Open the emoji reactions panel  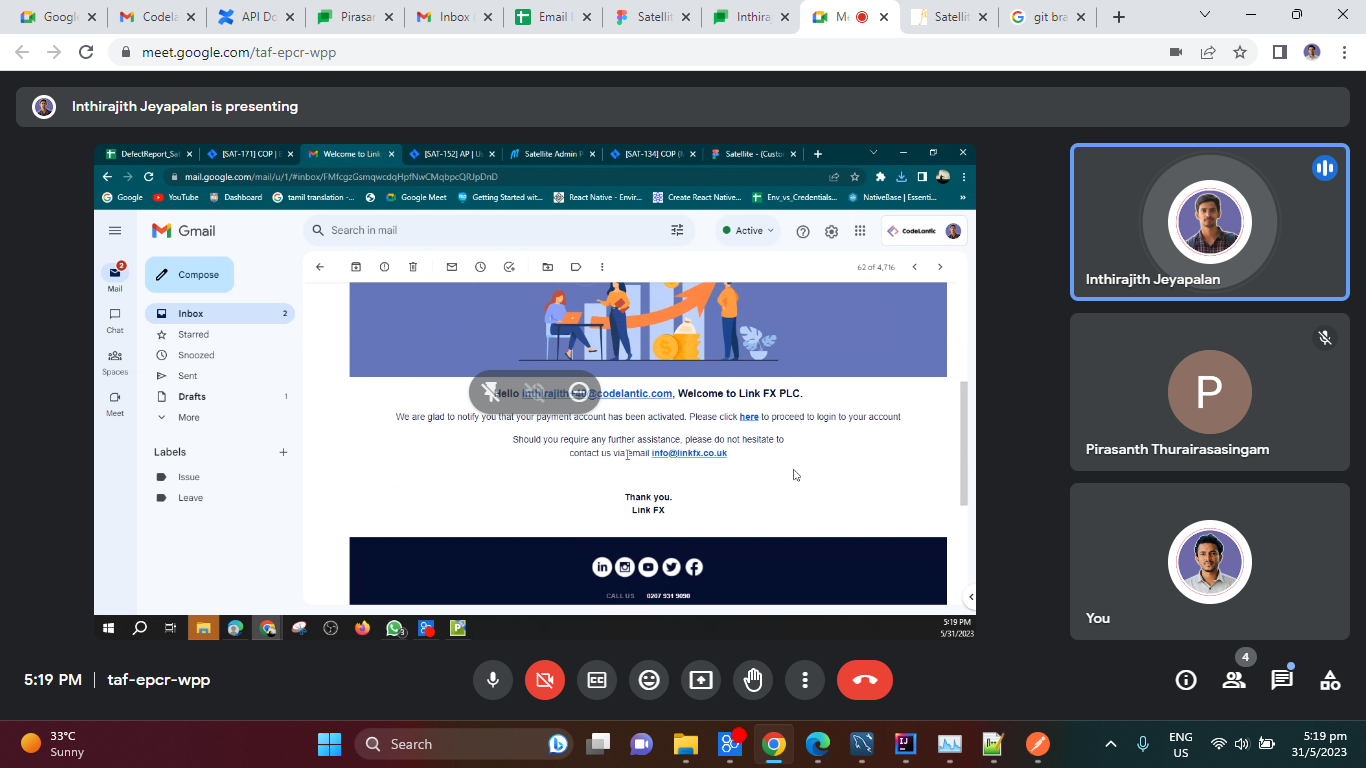point(649,680)
